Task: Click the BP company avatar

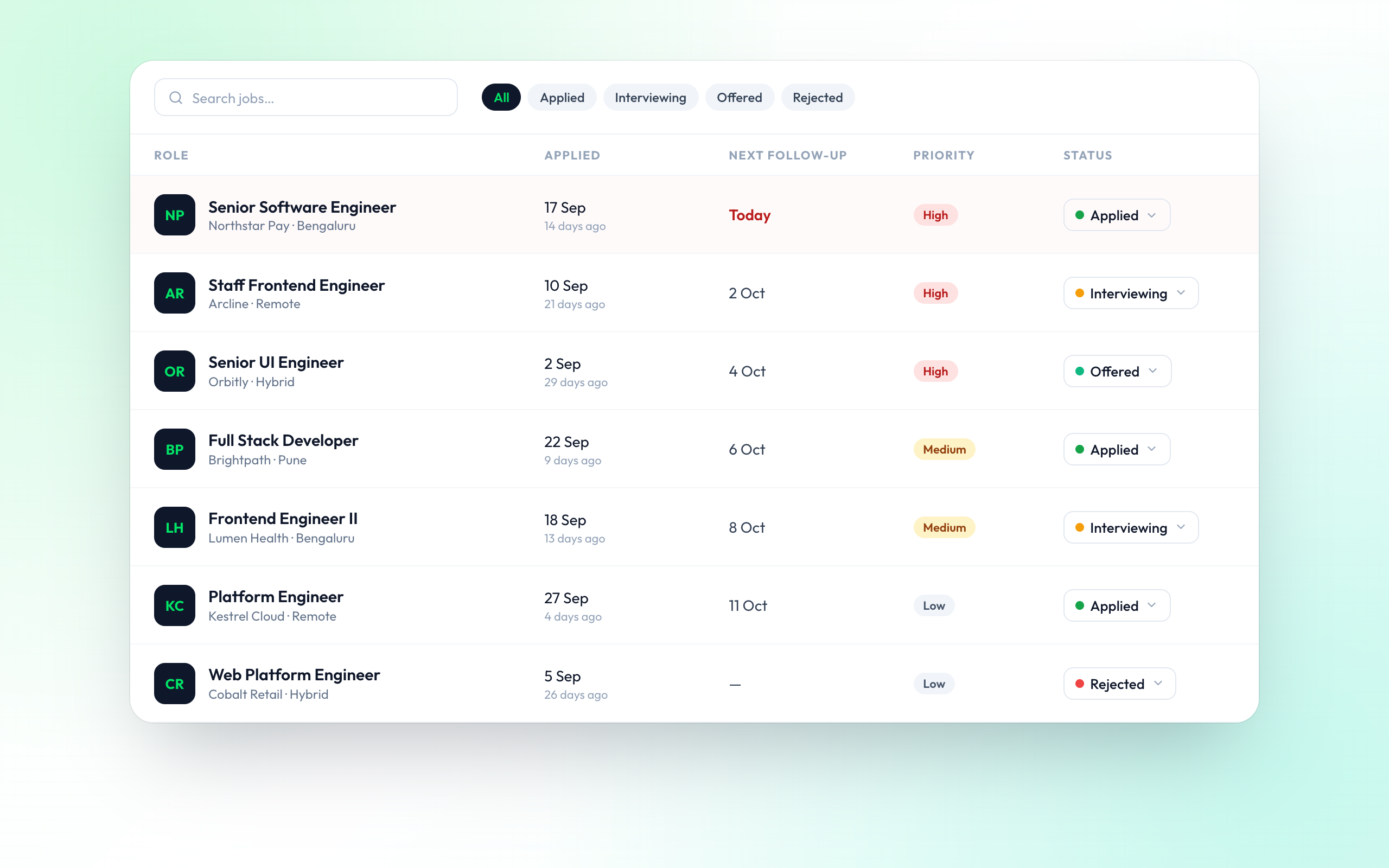Action: click(175, 449)
